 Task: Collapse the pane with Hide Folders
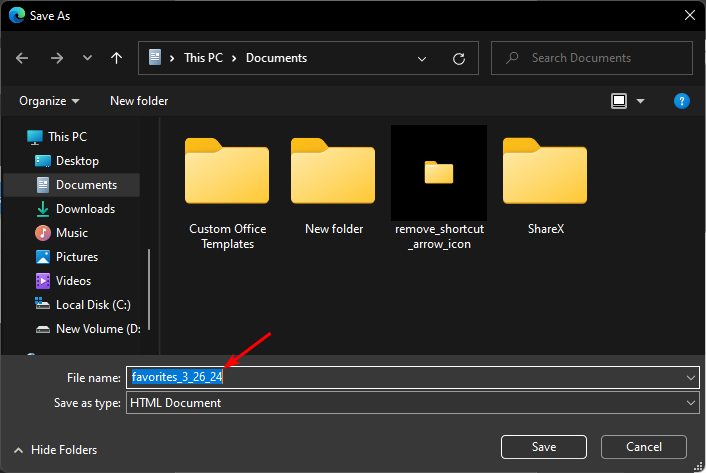coord(56,450)
